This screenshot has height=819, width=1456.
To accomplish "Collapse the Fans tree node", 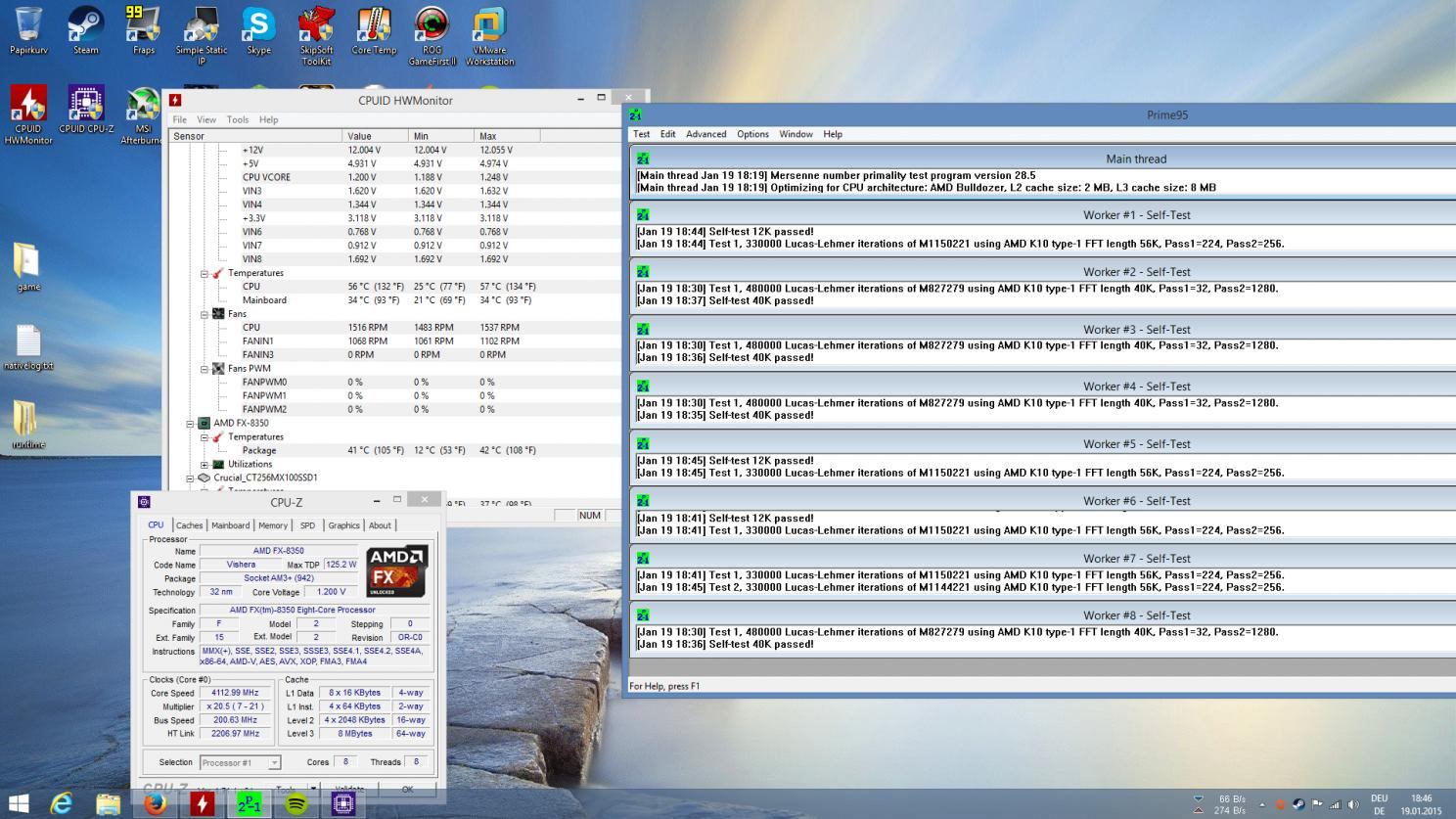I will 205,314.
